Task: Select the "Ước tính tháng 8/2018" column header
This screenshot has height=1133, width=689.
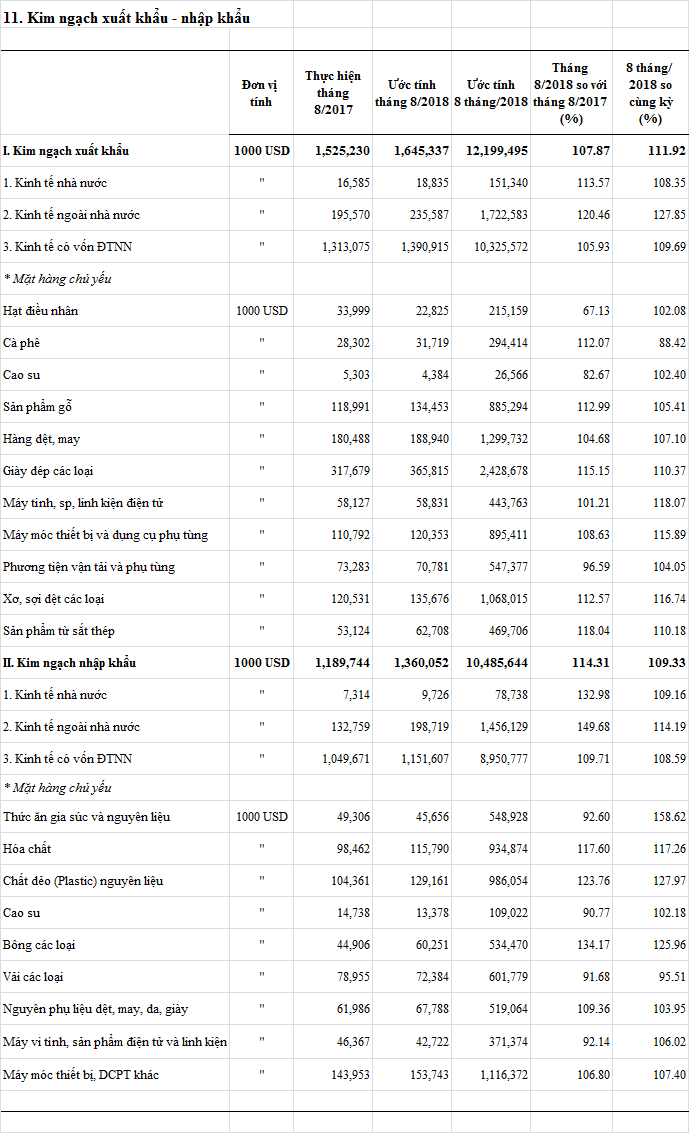Action: click(x=413, y=93)
